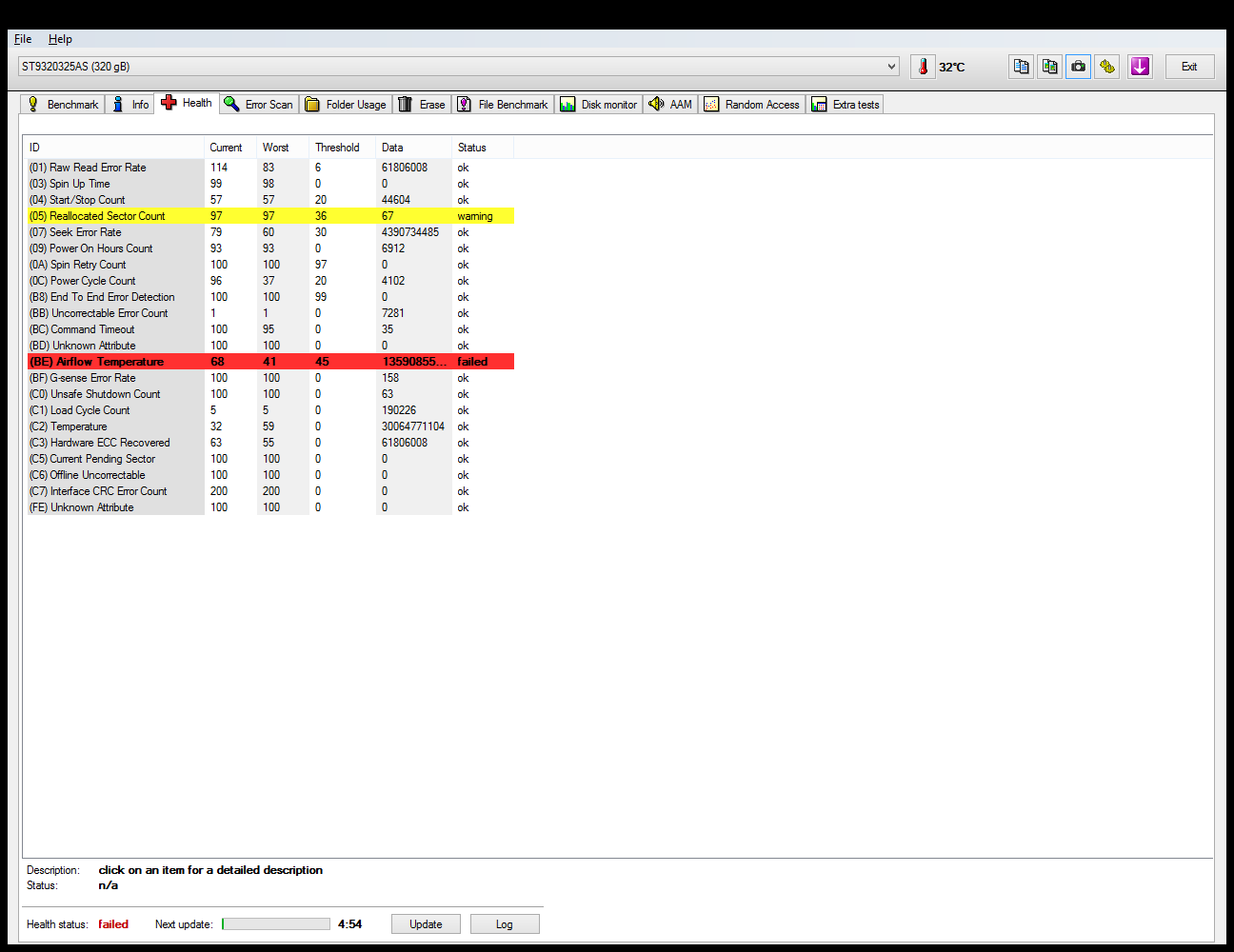The width and height of the screenshot is (1234, 952).
Task: Copy screenshot to clipboard icon
Action: click(1050, 67)
